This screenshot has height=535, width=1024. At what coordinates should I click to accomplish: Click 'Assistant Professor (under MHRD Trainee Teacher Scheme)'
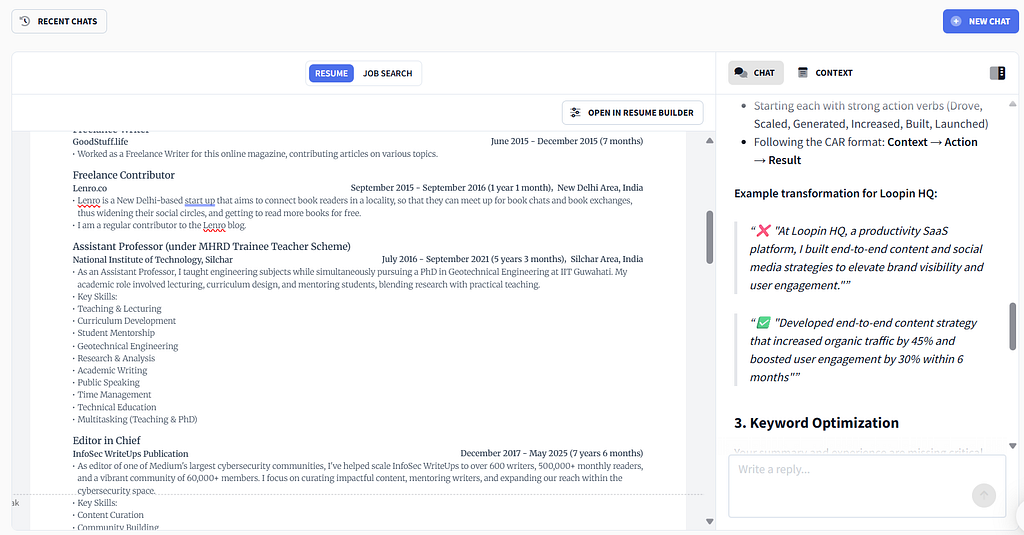coord(212,246)
